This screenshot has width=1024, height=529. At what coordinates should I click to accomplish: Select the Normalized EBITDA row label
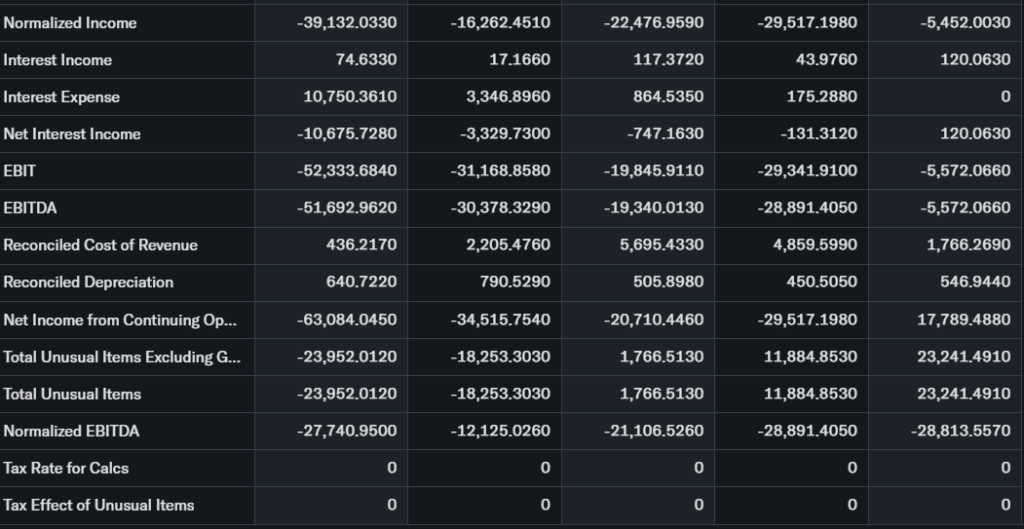point(71,431)
